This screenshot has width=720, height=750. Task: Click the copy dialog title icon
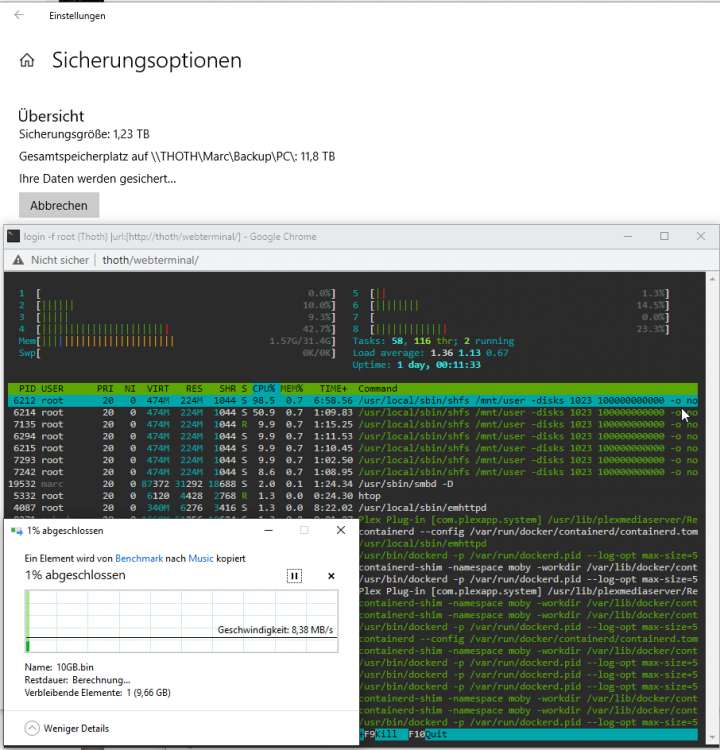(x=17, y=531)
